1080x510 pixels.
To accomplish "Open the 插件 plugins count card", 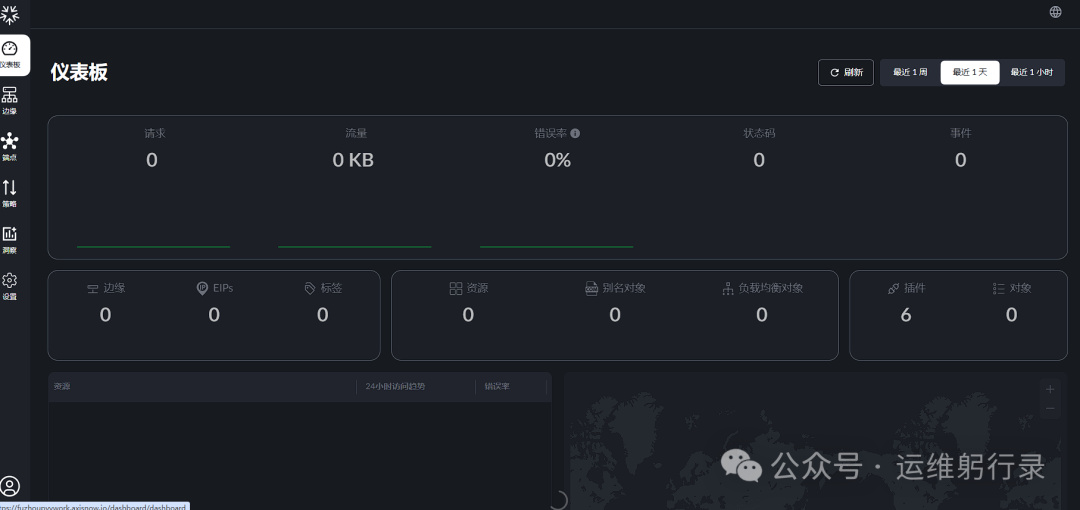I will [x=906, y=303].
